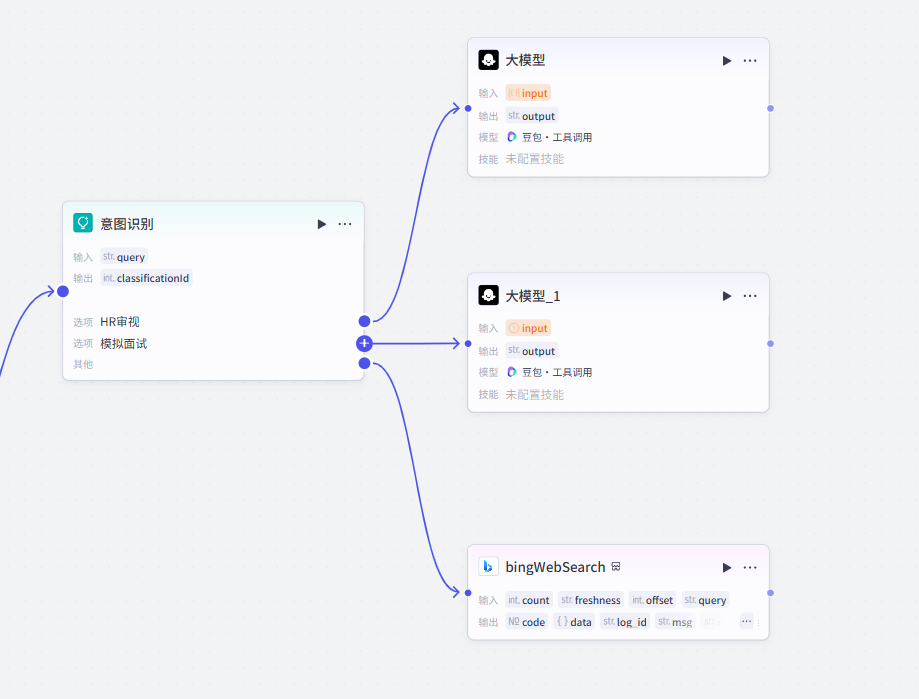Select the 豆包·工具调用 model in 大模型 node

point(549,137)
